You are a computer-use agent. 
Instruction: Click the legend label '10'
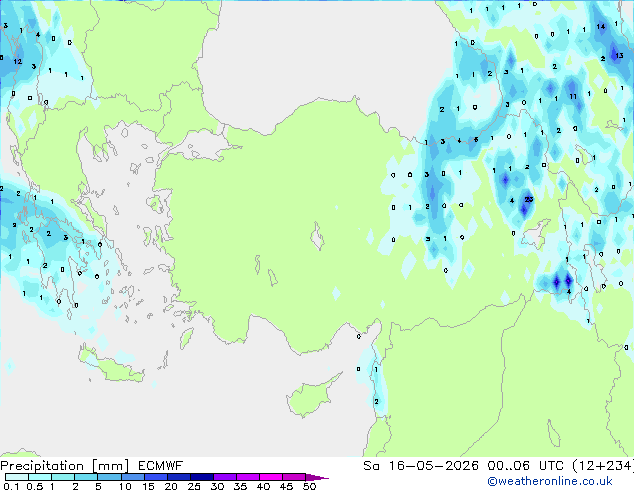125,486
